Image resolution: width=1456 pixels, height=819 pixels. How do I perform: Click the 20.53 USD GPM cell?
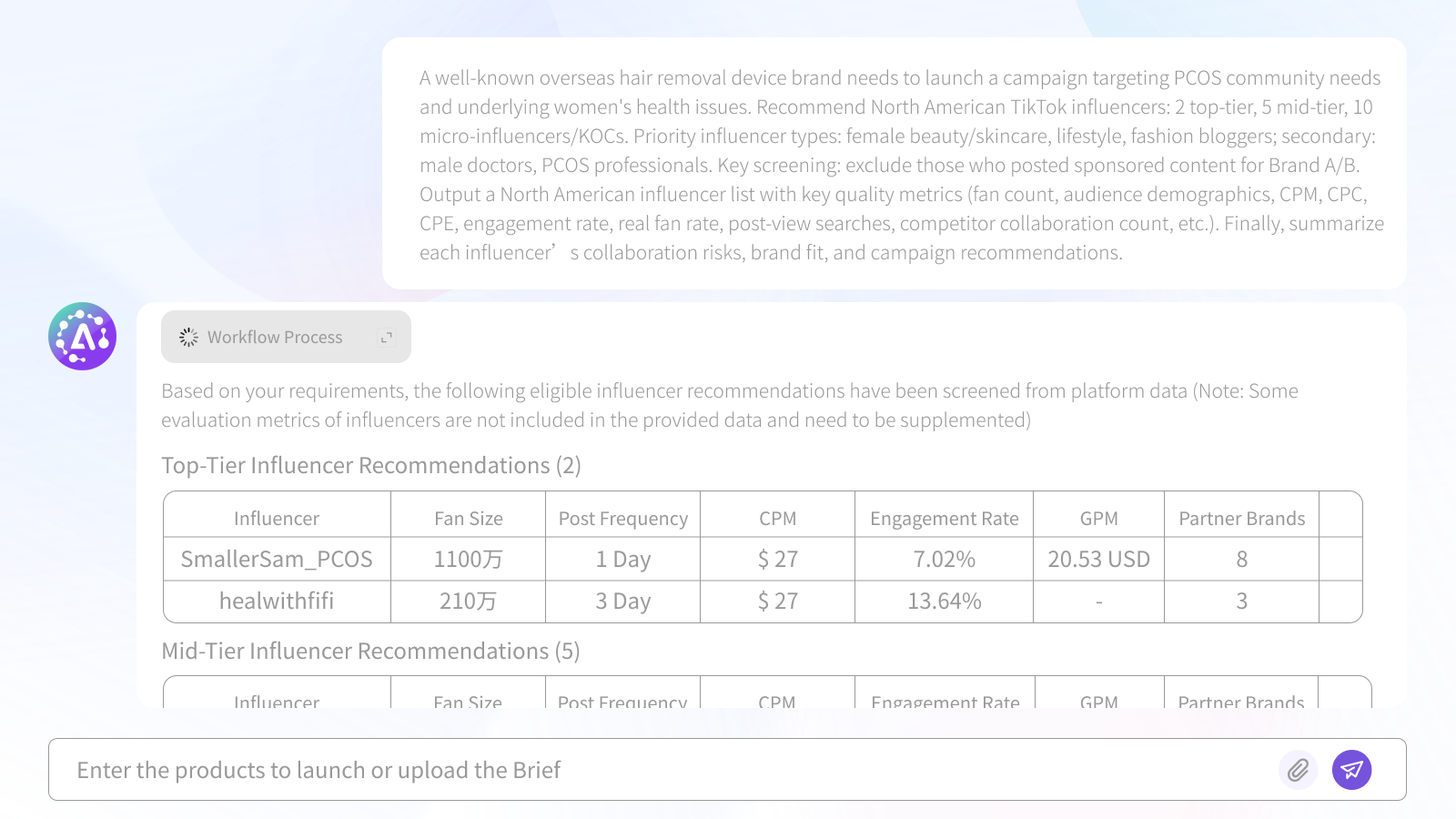[x=1098, y=559]
